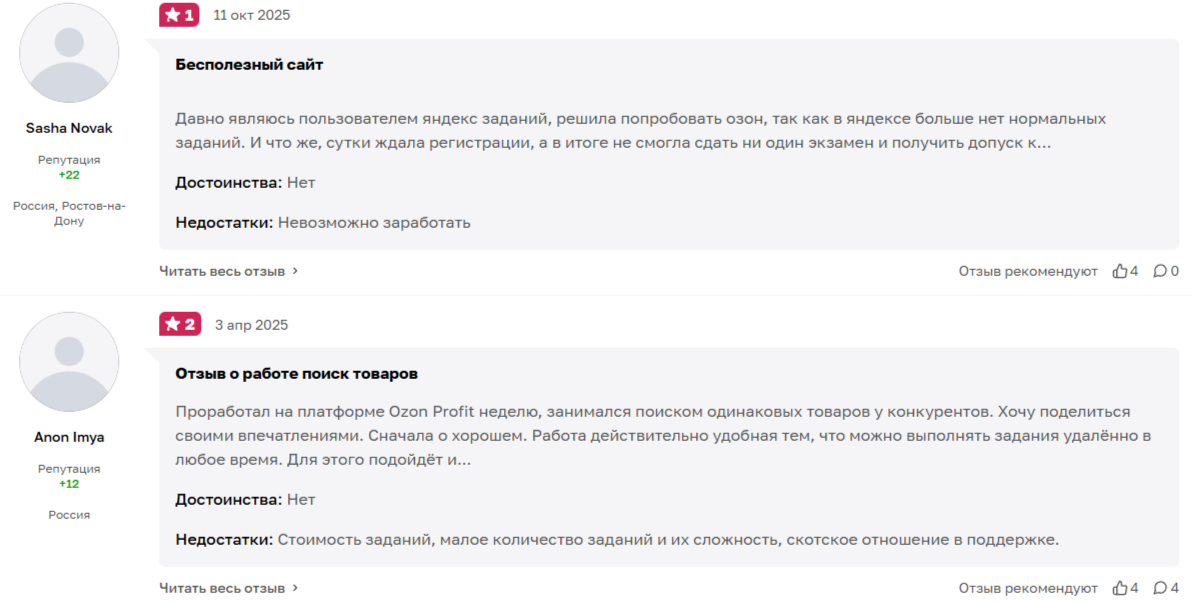1192x604 pixels.
Task: Click the ★2 rating badge of the second review
Action: (x=179, y=324)
